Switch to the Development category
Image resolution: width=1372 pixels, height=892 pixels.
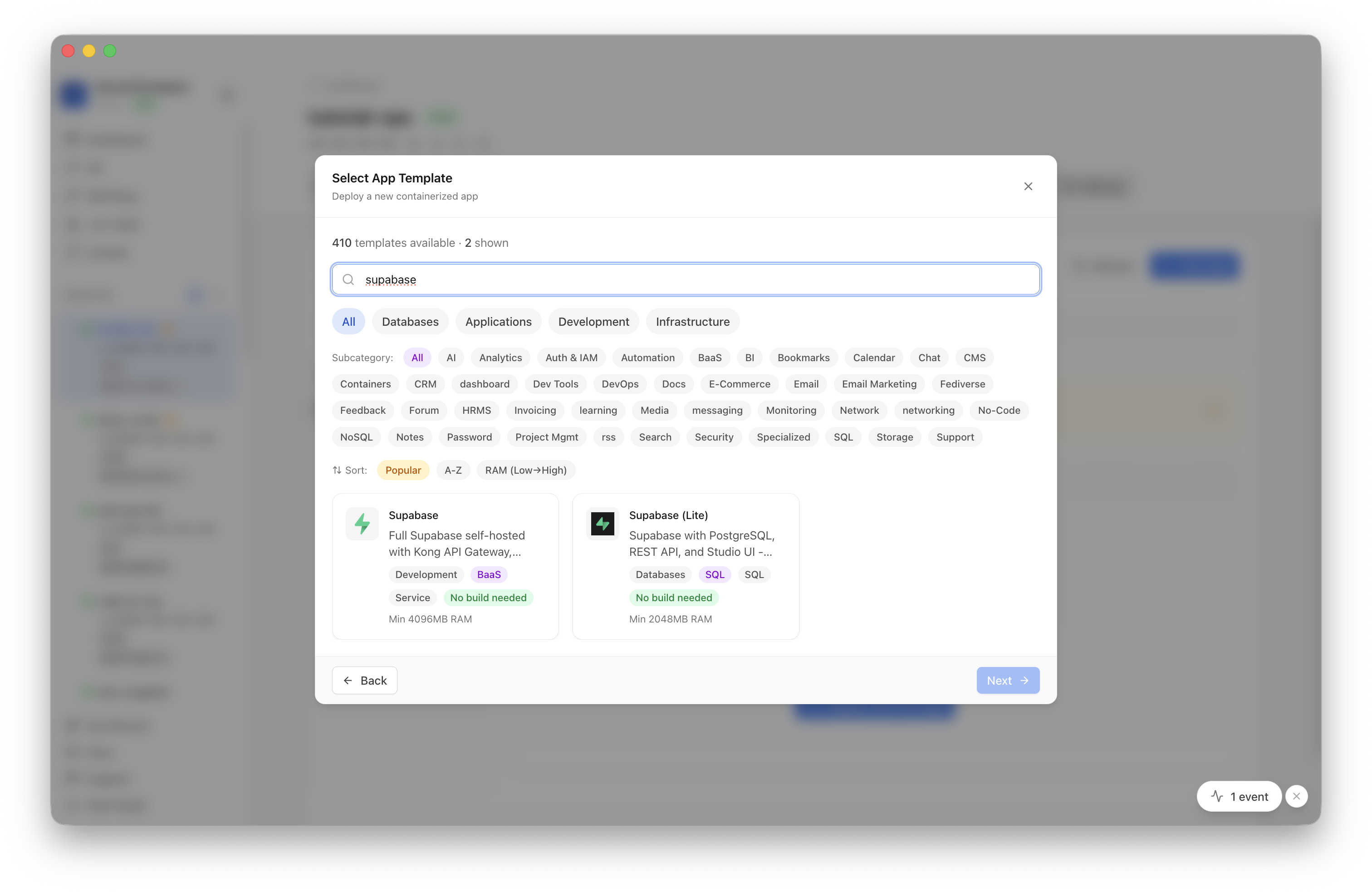(593, 322)
